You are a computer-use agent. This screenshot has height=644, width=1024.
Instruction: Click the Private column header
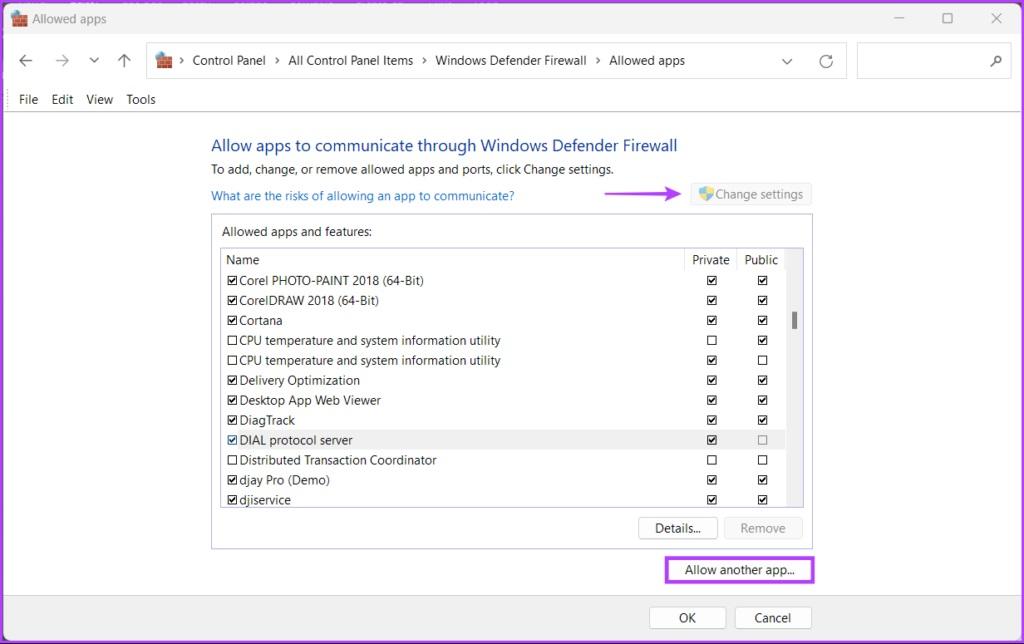pyautogui.click(x=711, y=260)
